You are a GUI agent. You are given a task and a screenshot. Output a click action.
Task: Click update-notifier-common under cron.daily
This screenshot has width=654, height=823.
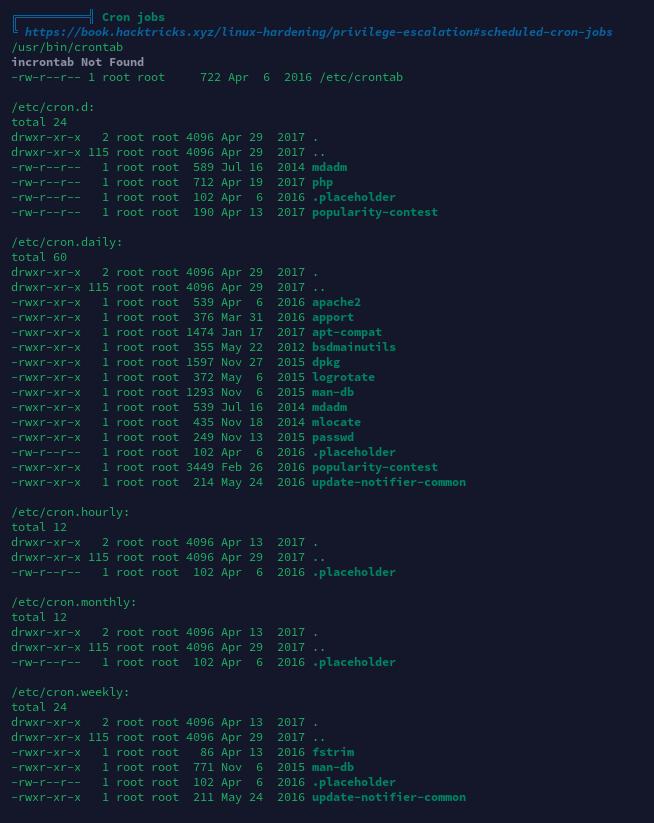389,482
